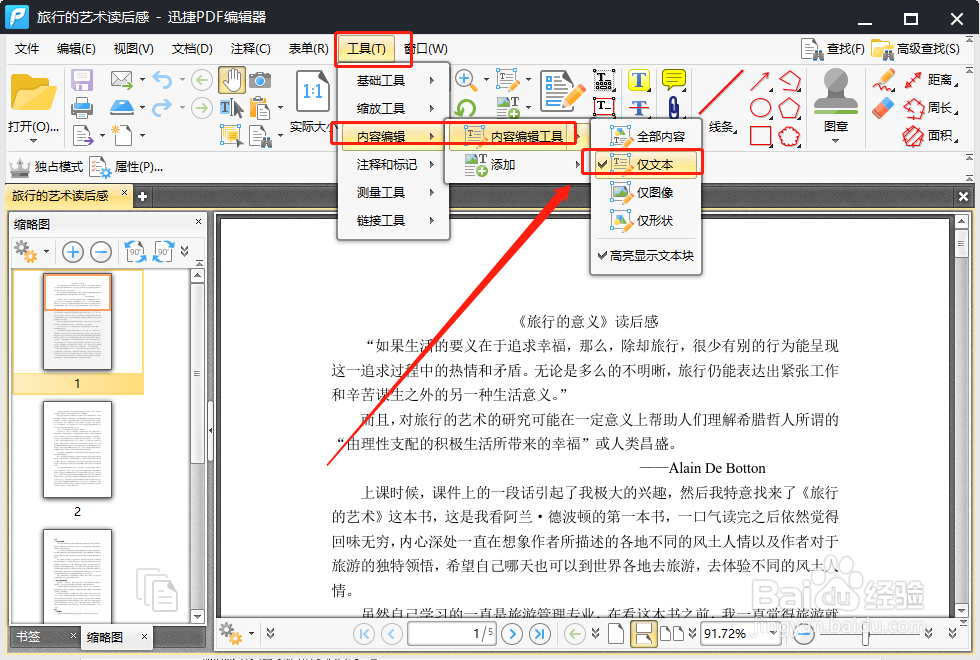This screenshot has width=980, height=660.
Task: Click the snapshot camera tool
Action: pyautogui.click(x=262, y=78)
